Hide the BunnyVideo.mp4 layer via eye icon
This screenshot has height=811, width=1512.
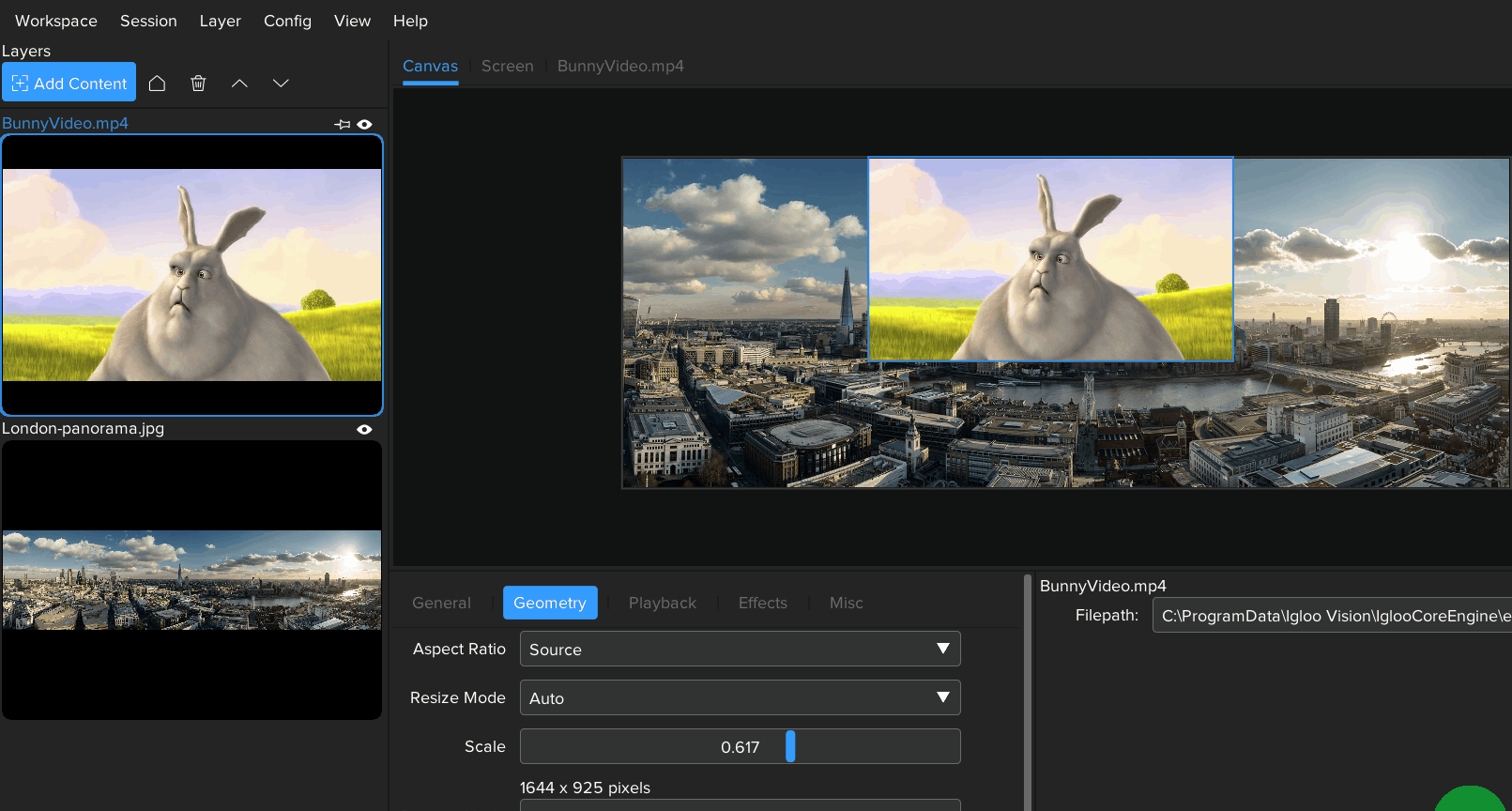365,124
